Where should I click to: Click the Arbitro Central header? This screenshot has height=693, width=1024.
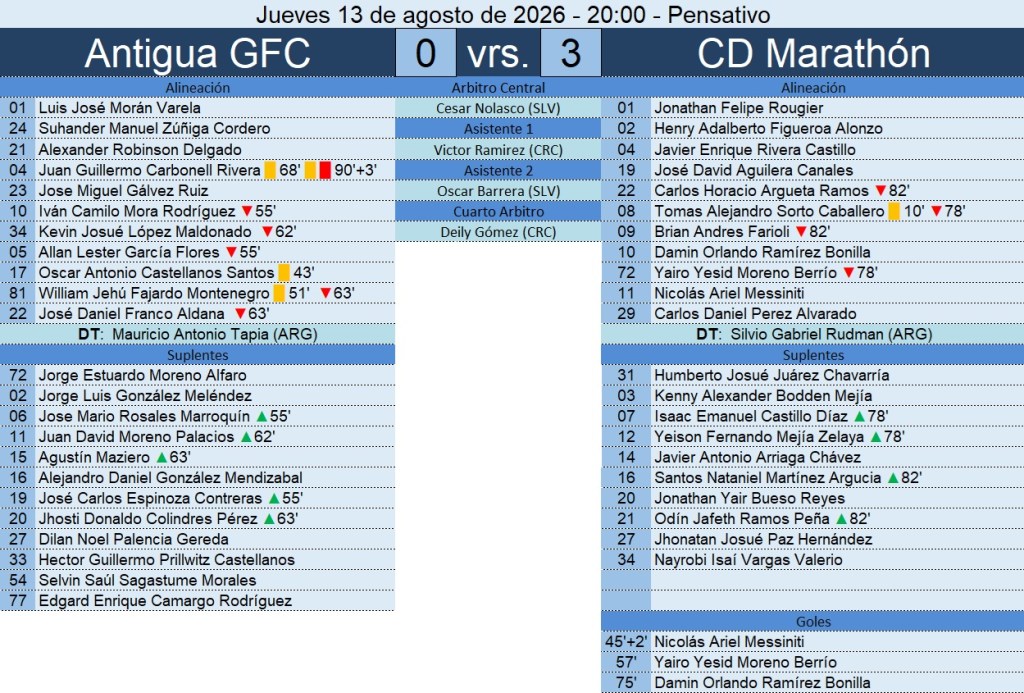pyautogui.click(x=498, y=88)
